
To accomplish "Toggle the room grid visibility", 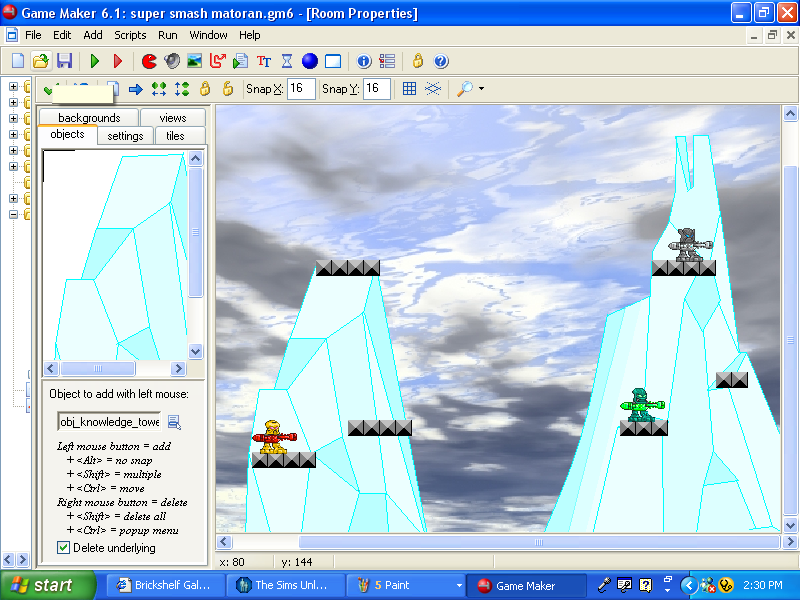I will click(x=409, y=89).
